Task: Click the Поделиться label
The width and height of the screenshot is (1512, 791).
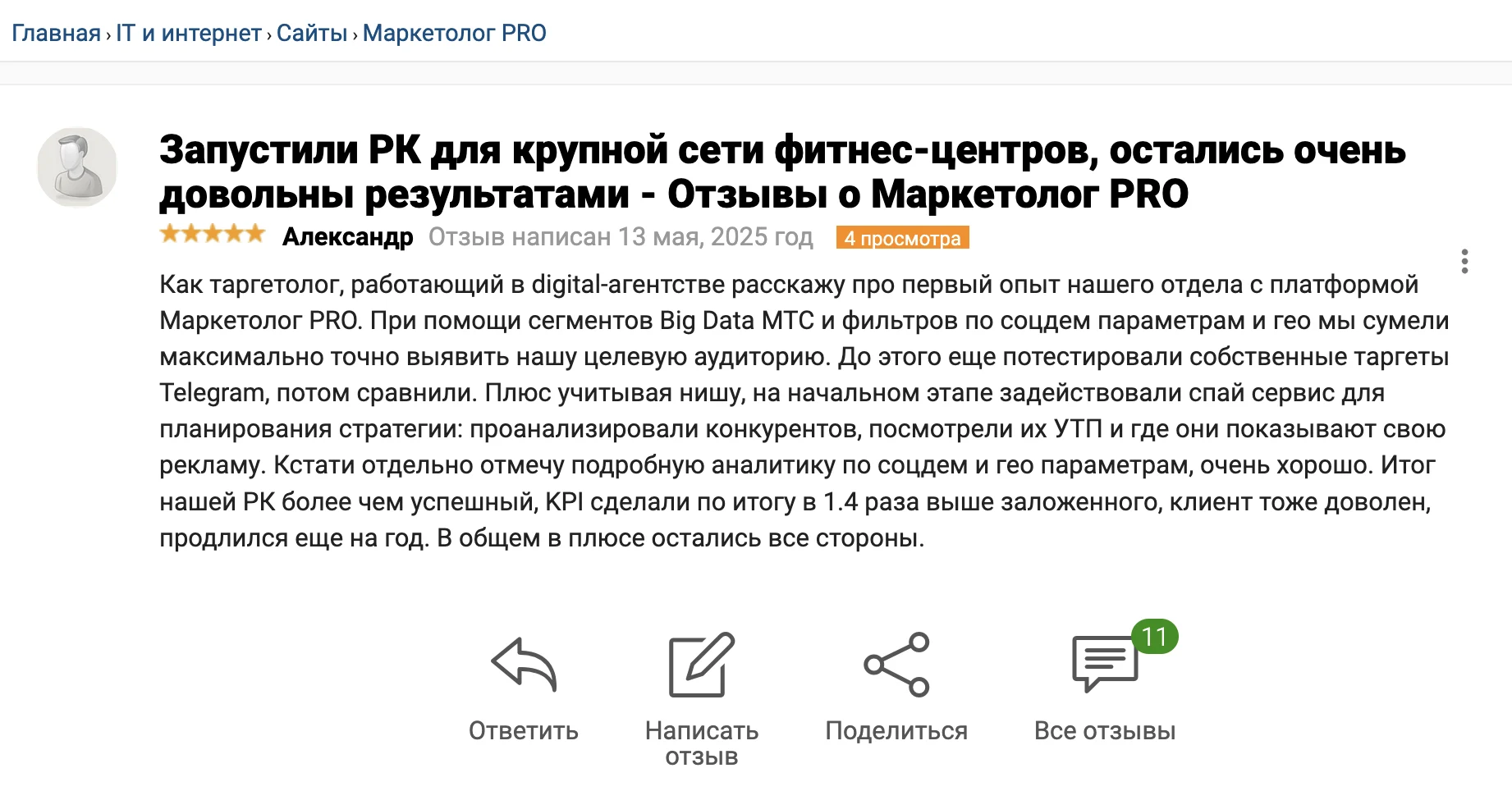Action: (896, 730)
